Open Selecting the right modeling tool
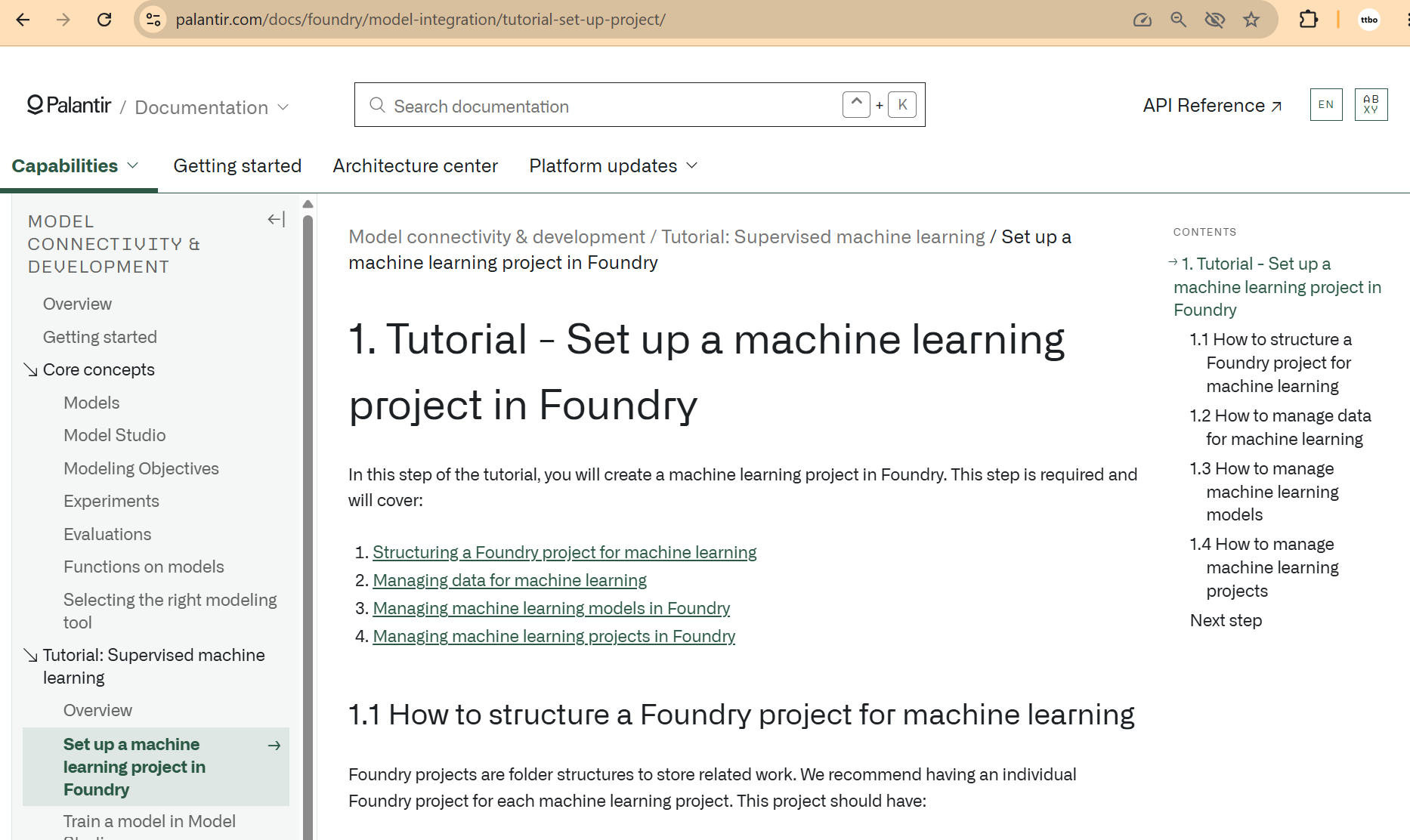 [x=170, y=611]
